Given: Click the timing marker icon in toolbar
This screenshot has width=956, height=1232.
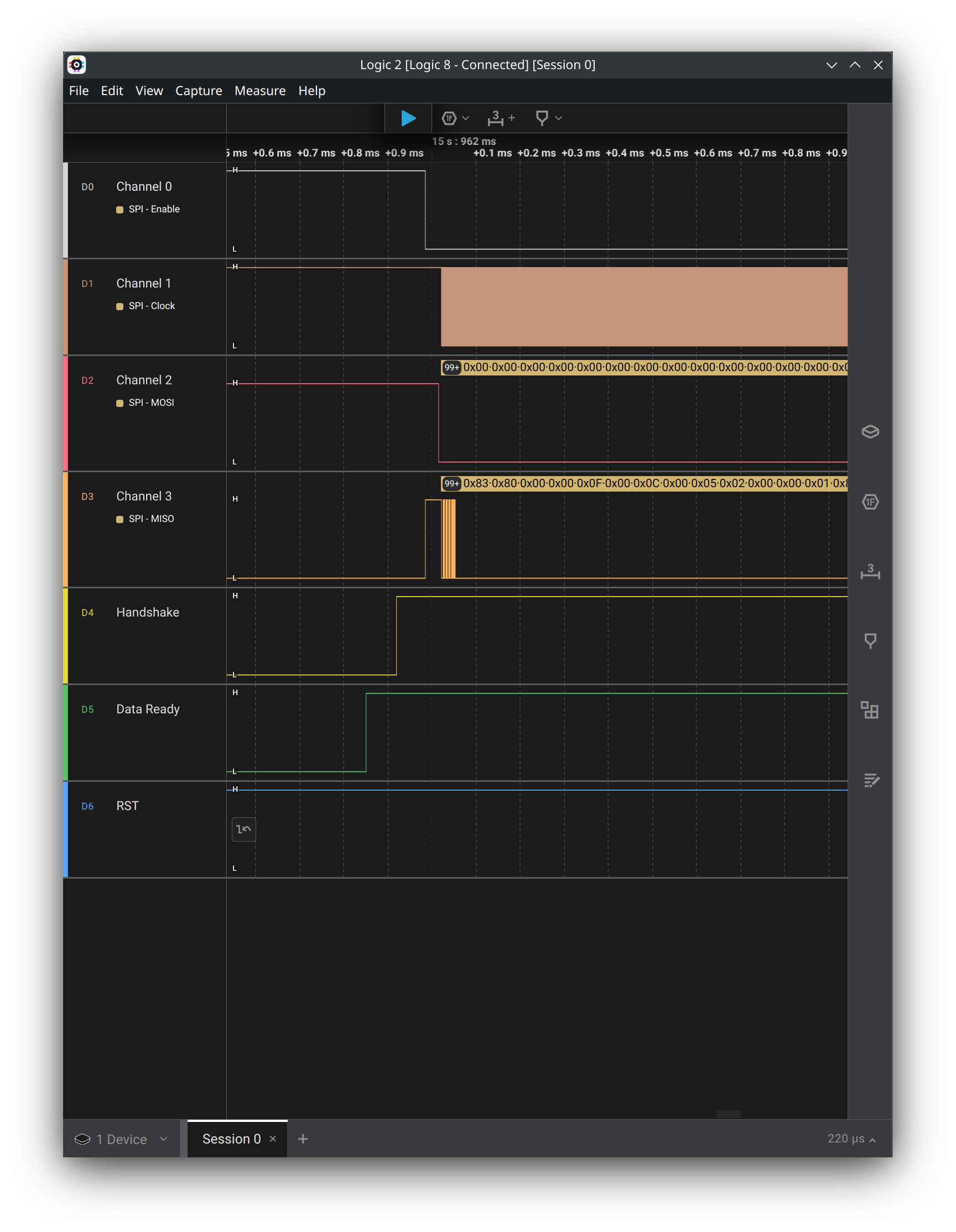Looking at the screenshot, I should pyautogui.click(x=541, y=118).
